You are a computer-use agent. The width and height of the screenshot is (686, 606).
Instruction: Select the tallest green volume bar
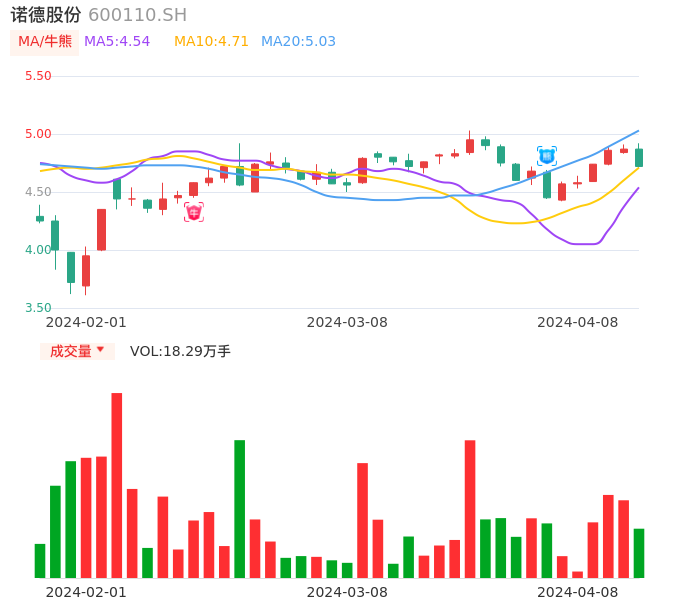[240, 508]
